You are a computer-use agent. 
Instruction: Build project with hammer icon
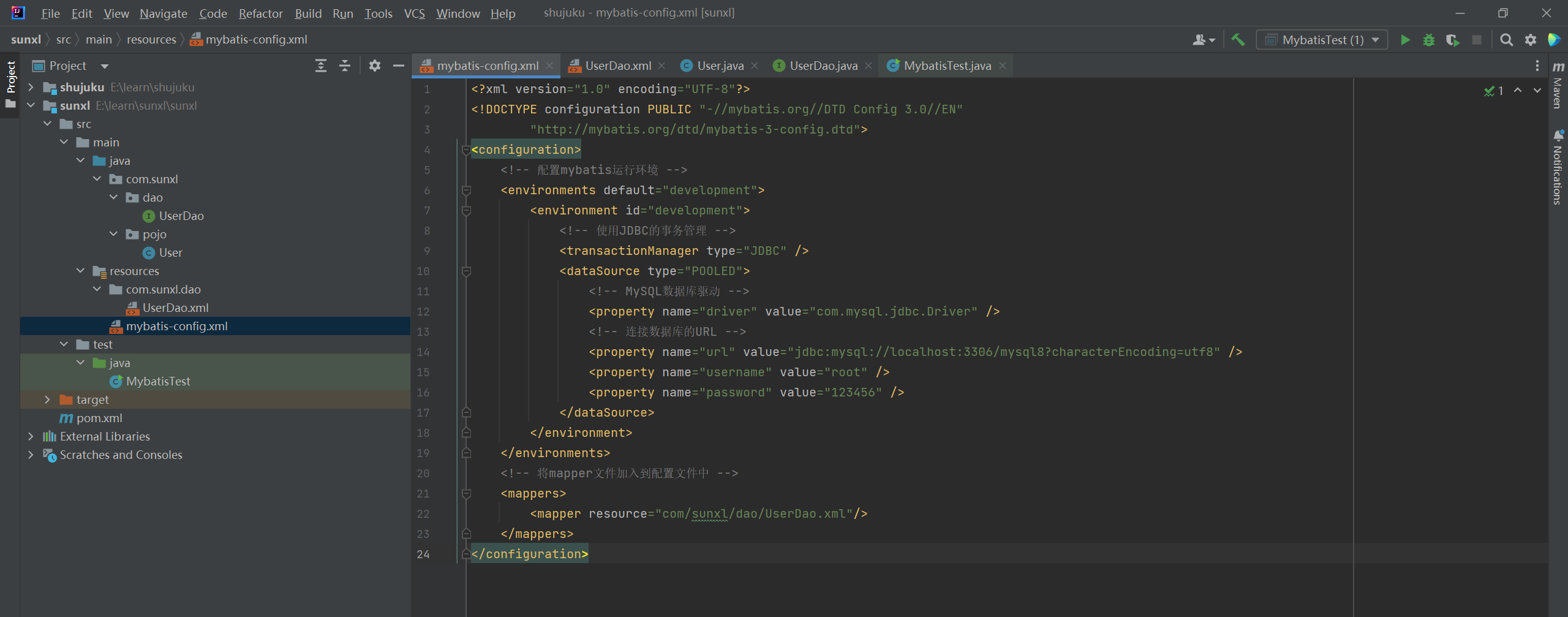[x=1238, y=40]
